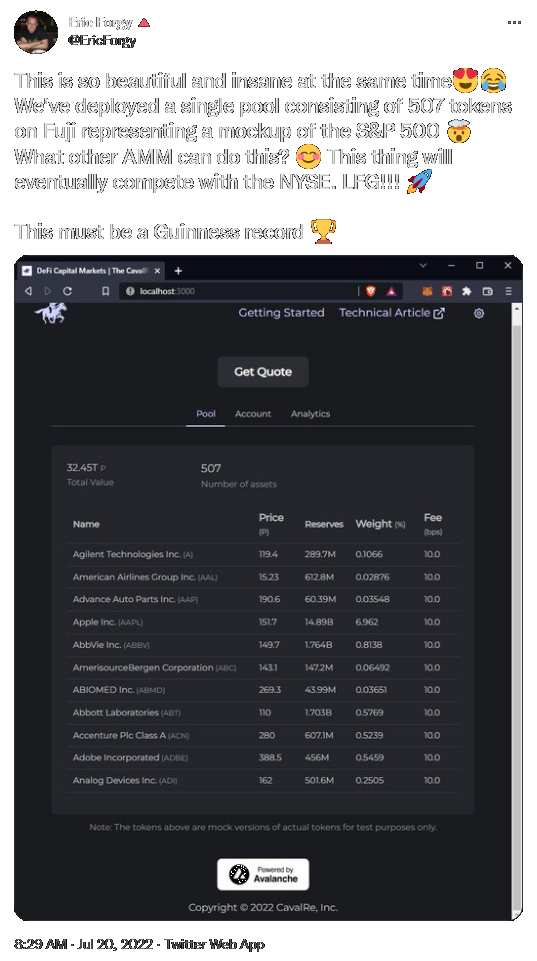
Task: Switch to the Account tab
Action: 253,414
